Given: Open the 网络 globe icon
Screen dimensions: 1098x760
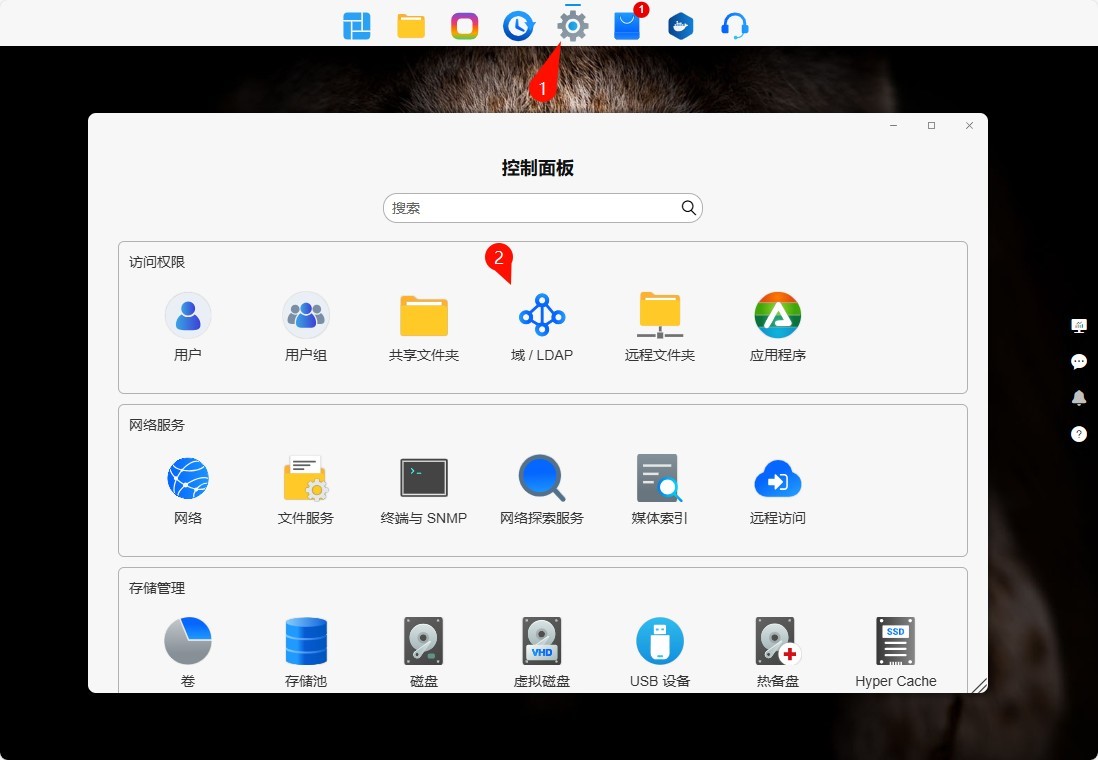Looking at the screenshot, I should click(x=188, y=478).
